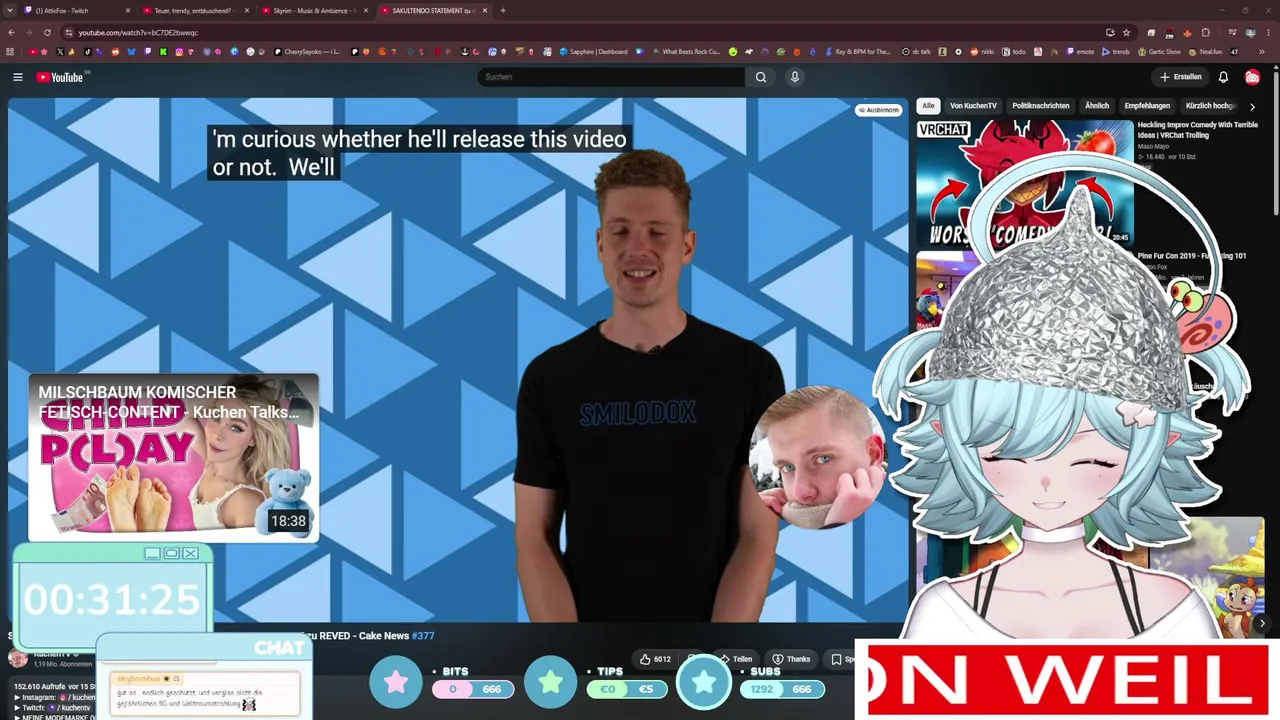Open the Erstellen create menu
The width and height of the screenshot is (1280, 720).
[1180, 77]
